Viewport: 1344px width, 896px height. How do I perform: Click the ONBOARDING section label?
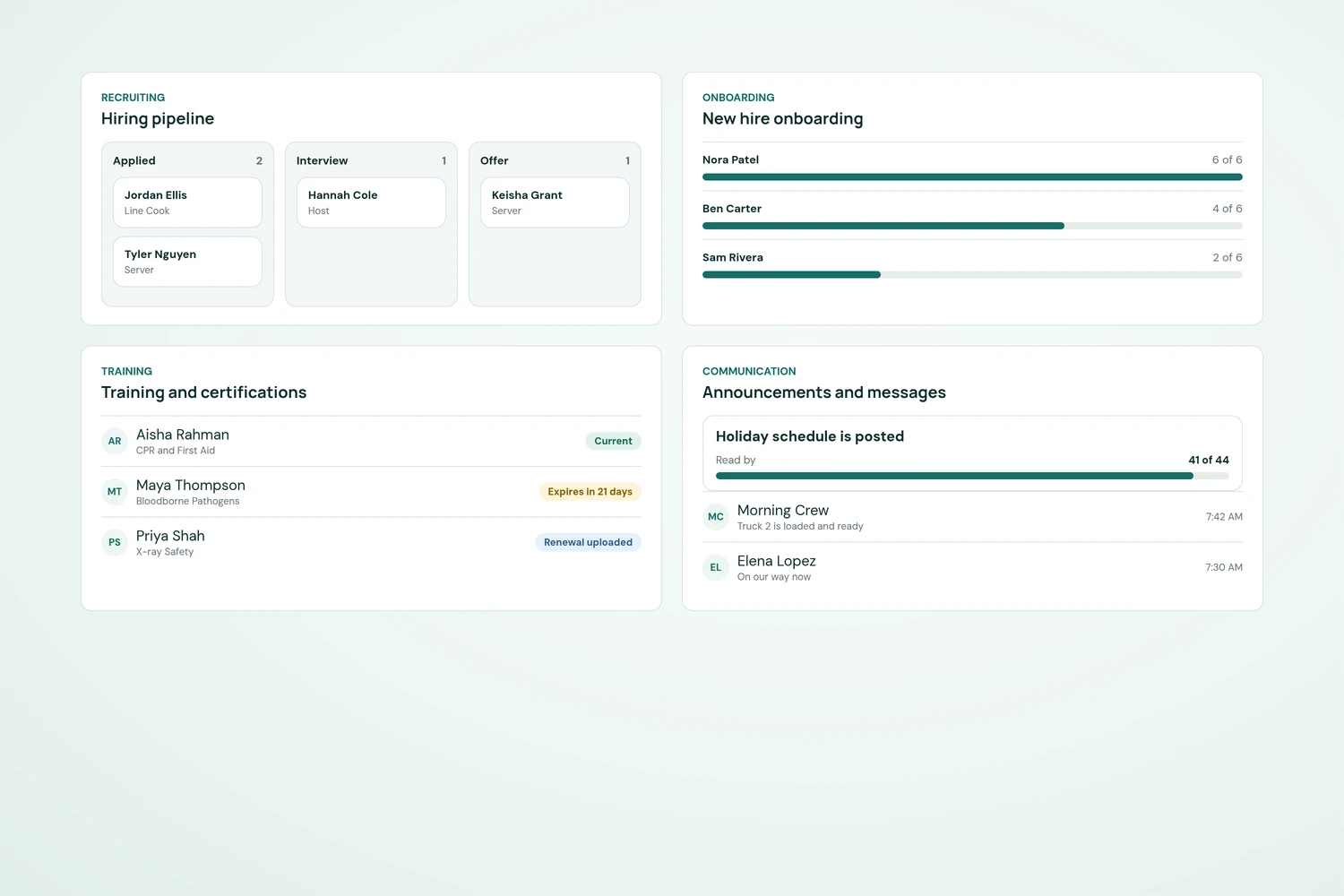point(738,98)
